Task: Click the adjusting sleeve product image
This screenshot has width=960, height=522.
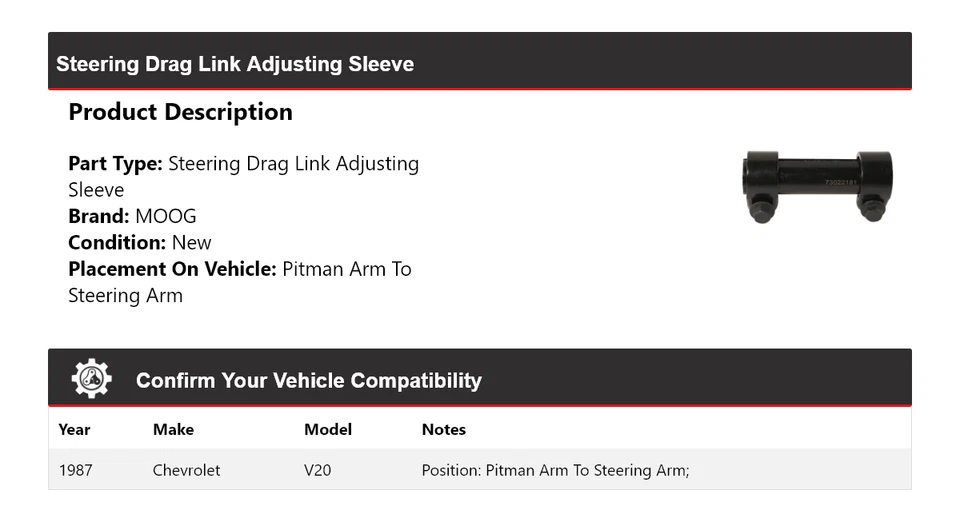Action: click(x=817, y=186)
